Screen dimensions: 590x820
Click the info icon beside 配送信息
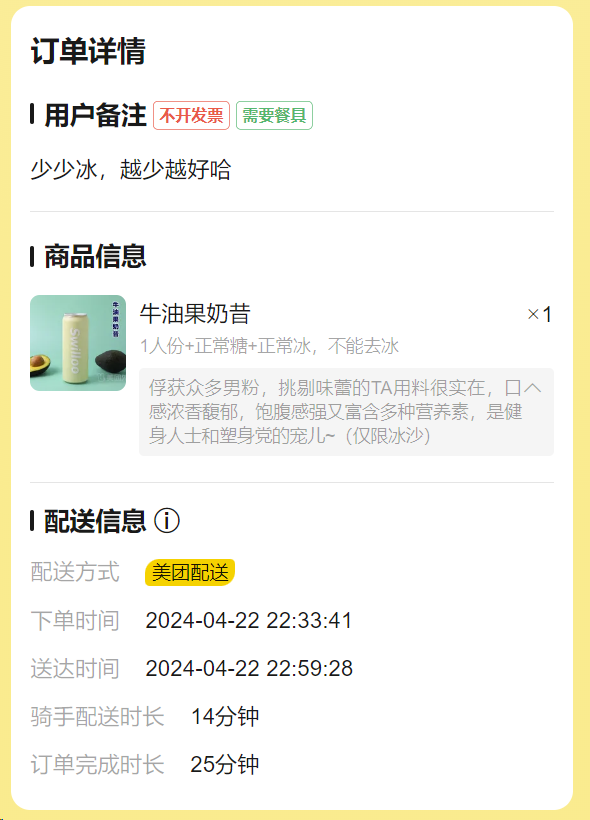(x=167, y=521)
